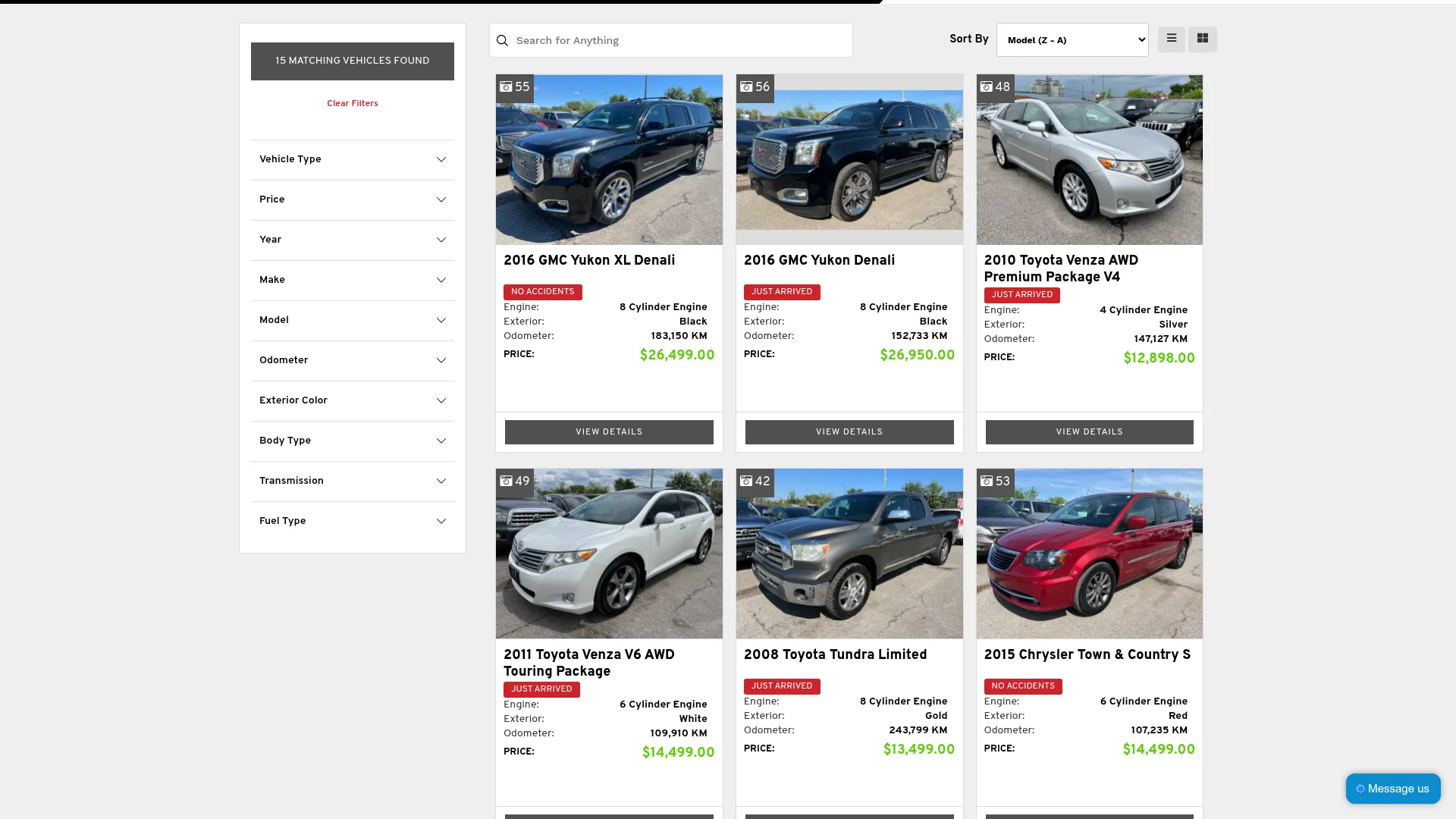Viewport: 1456px width, 819px height.
Task: Open the 2016 GMC Yukon Denali photo
Action: pos(849,159)
